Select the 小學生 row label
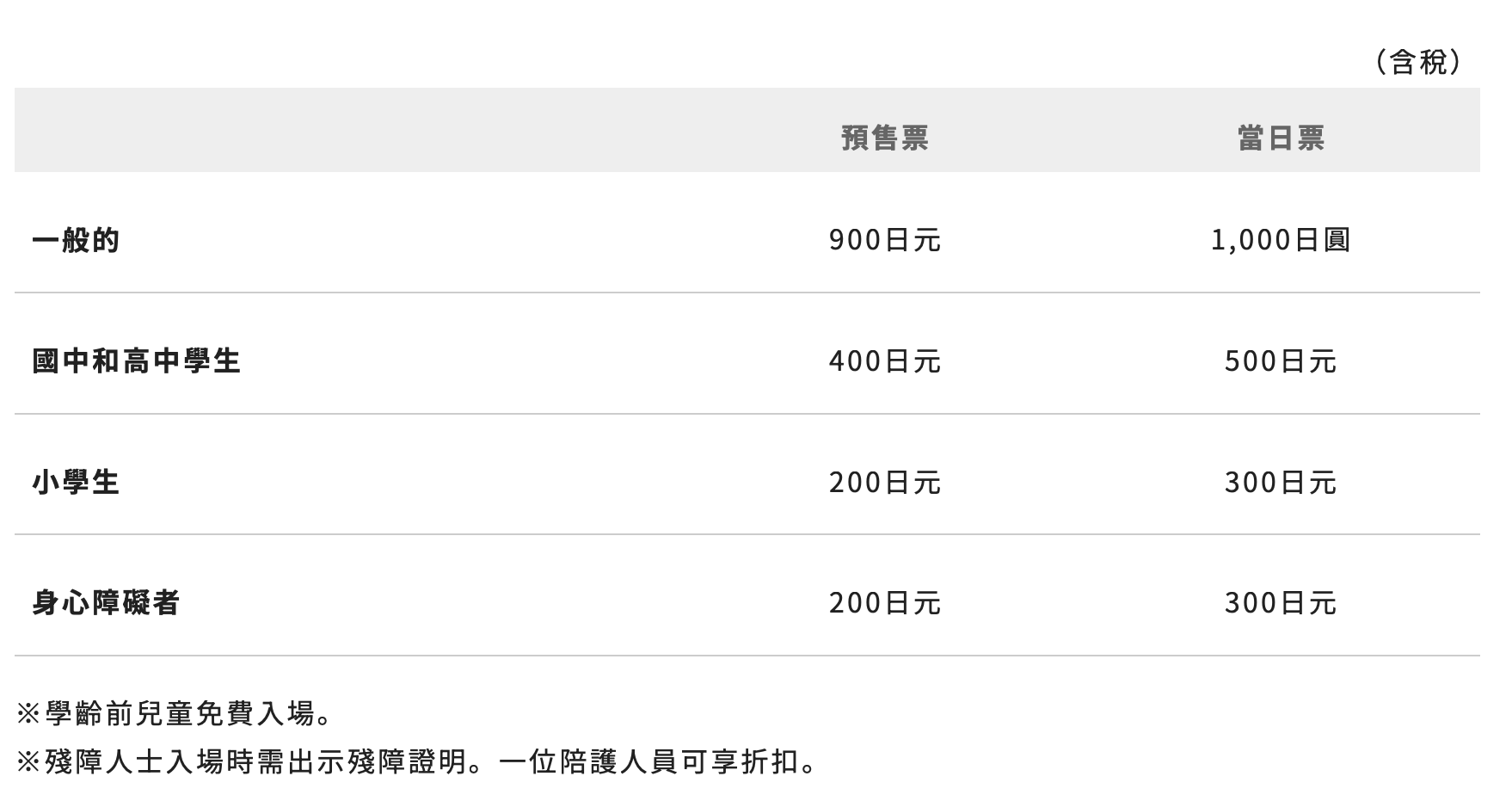The image size is (1512, 807). pyautogui.click(x=76, y=482)
